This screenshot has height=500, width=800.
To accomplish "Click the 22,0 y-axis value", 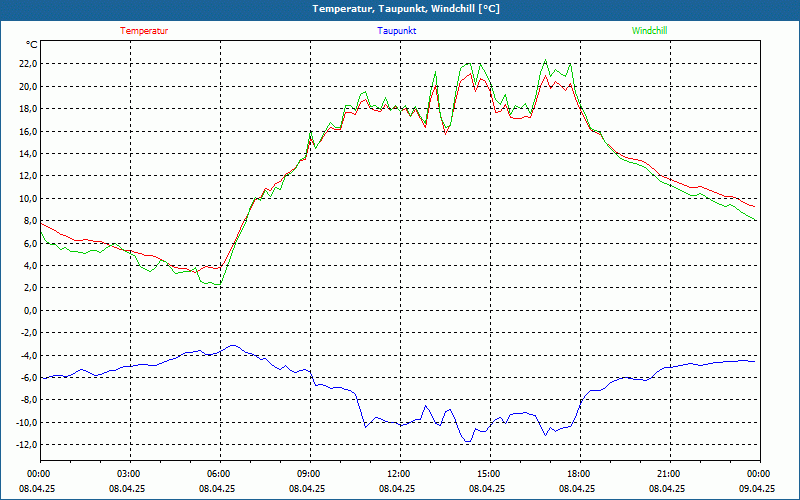I will (28, 64).
